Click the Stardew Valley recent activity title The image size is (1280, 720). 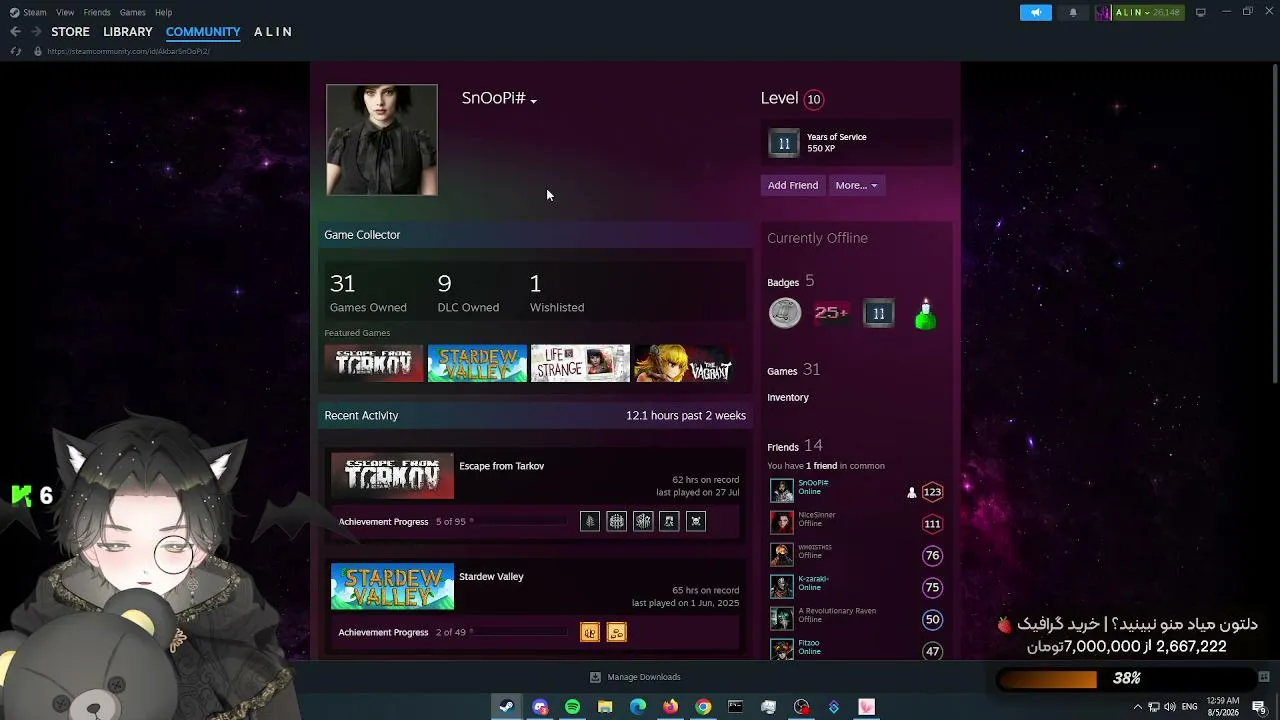pyautogui.click(x=491, y=576)
